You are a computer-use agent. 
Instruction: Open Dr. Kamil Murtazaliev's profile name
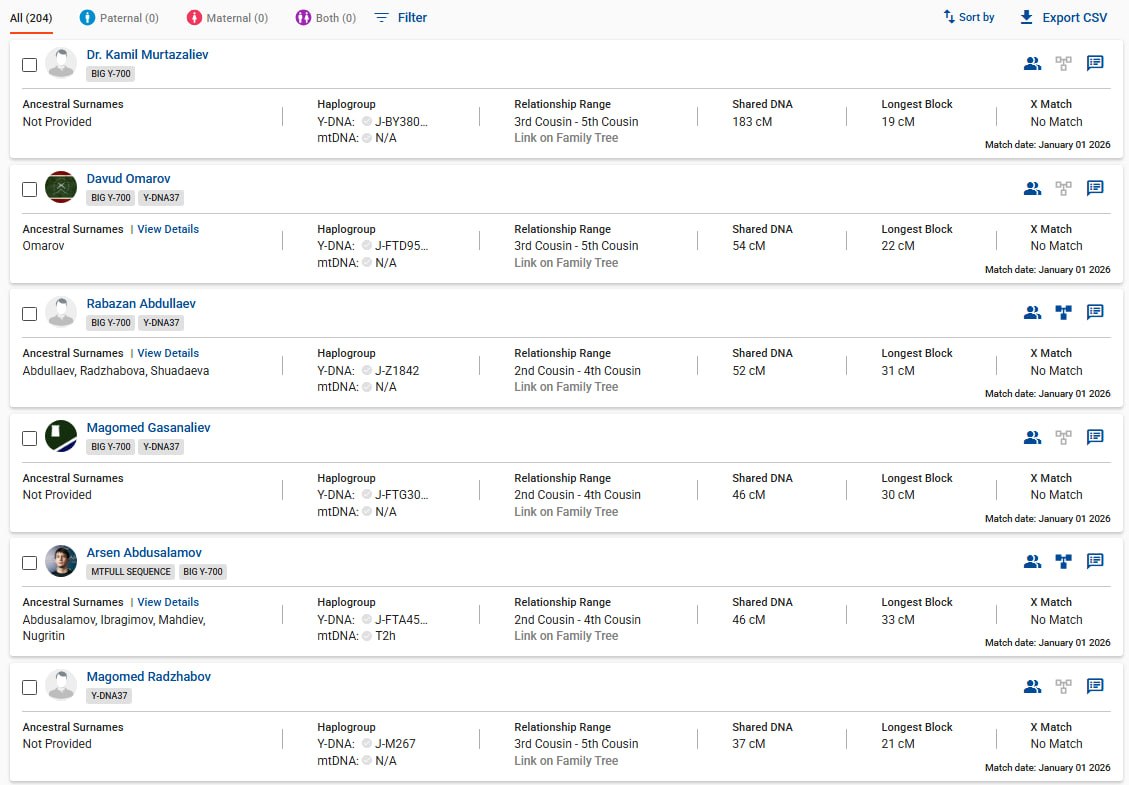click(x=148, y=55)
